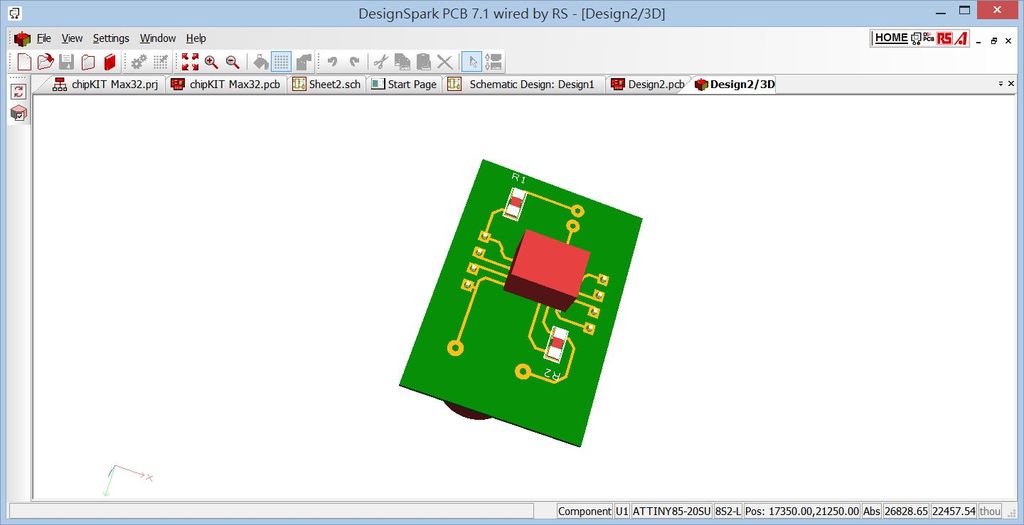The height and width of the screenshot is (525, 1024).
Task: Save the design with the floppy disk icon
Action: point(67,62)
